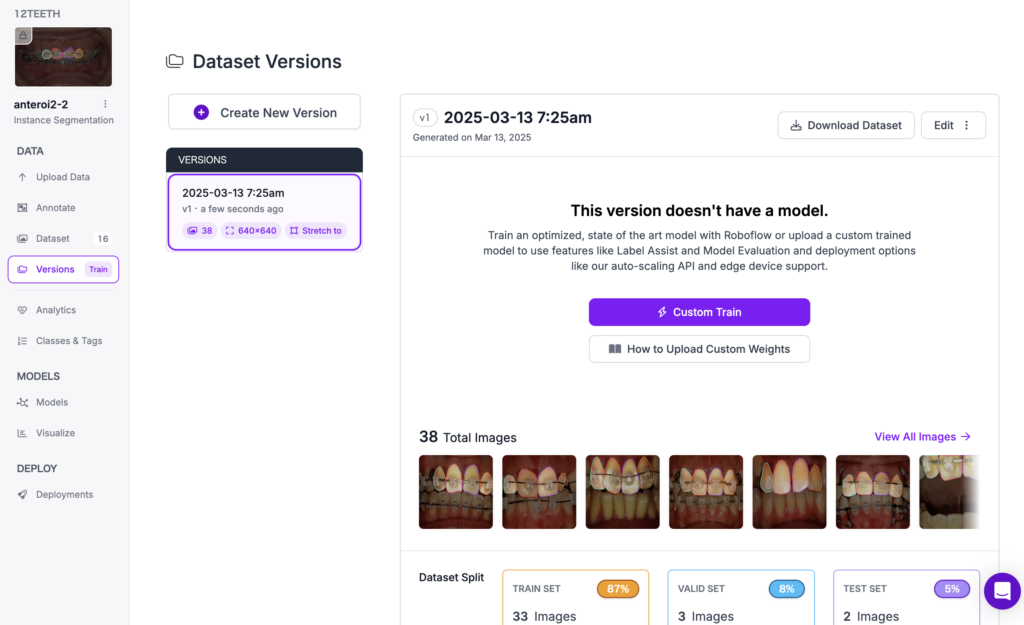Click the Visualize chart icon

[23, 433]
